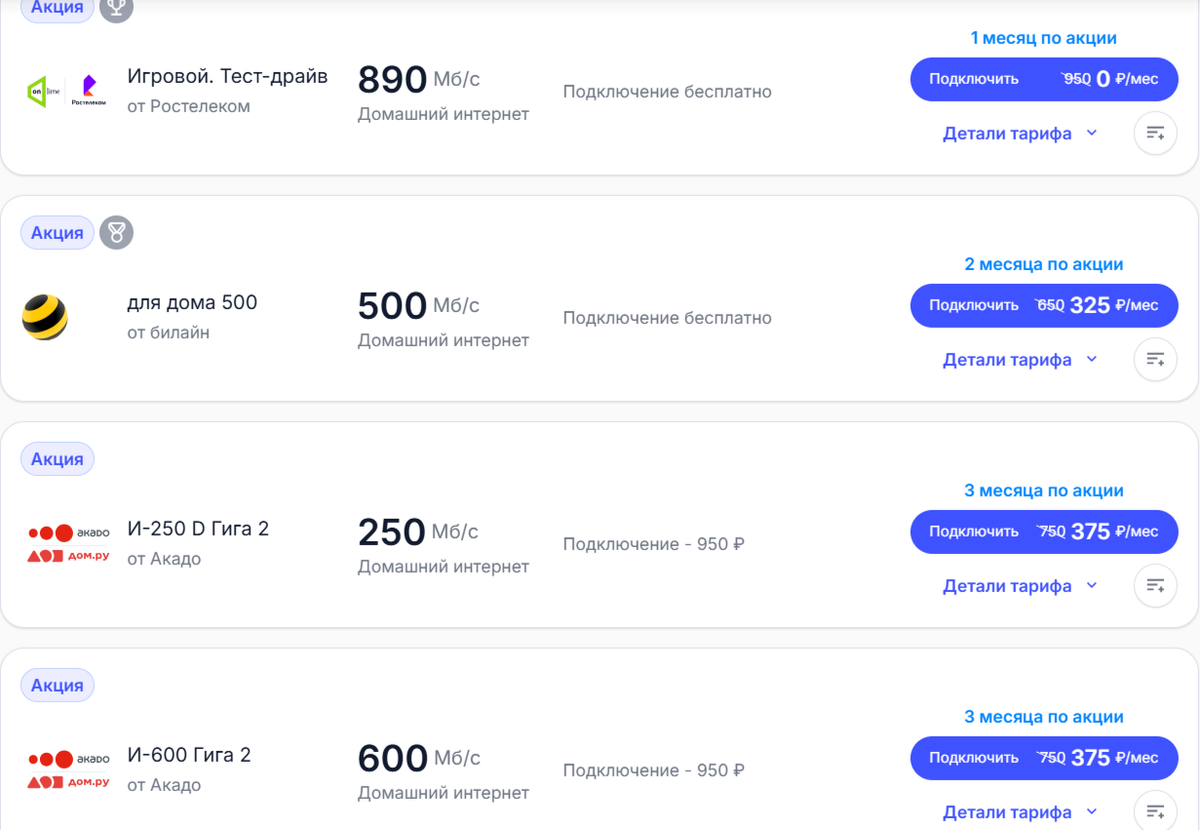Add для дома 500 to comparison list
Screen dimensions: 1200x830
point(1155,358)
